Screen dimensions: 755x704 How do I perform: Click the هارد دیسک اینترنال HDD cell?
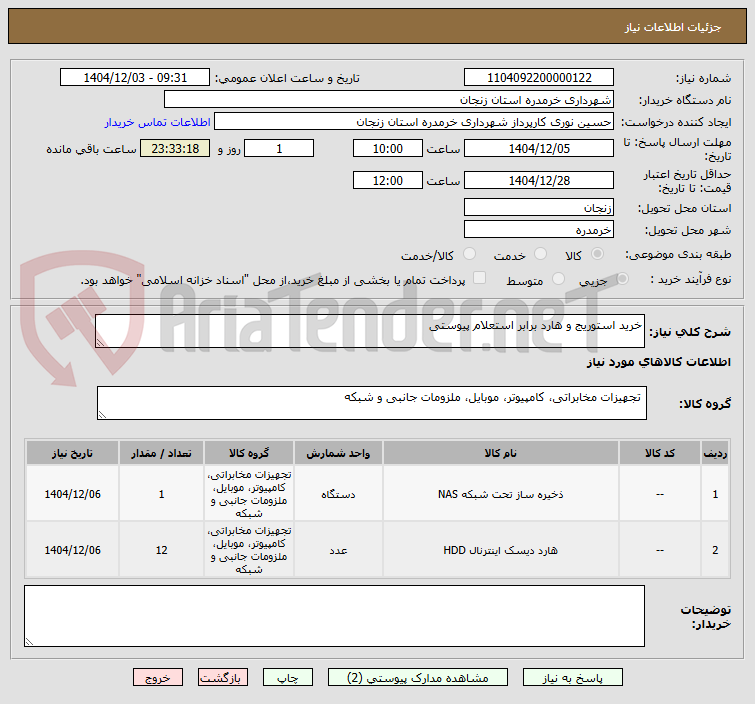tap(501, 550)
